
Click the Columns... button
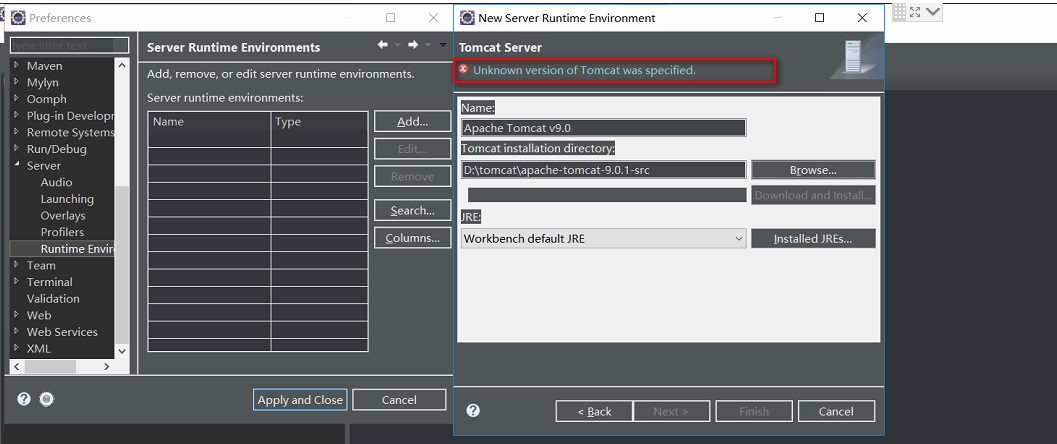[x=413, y=238]
